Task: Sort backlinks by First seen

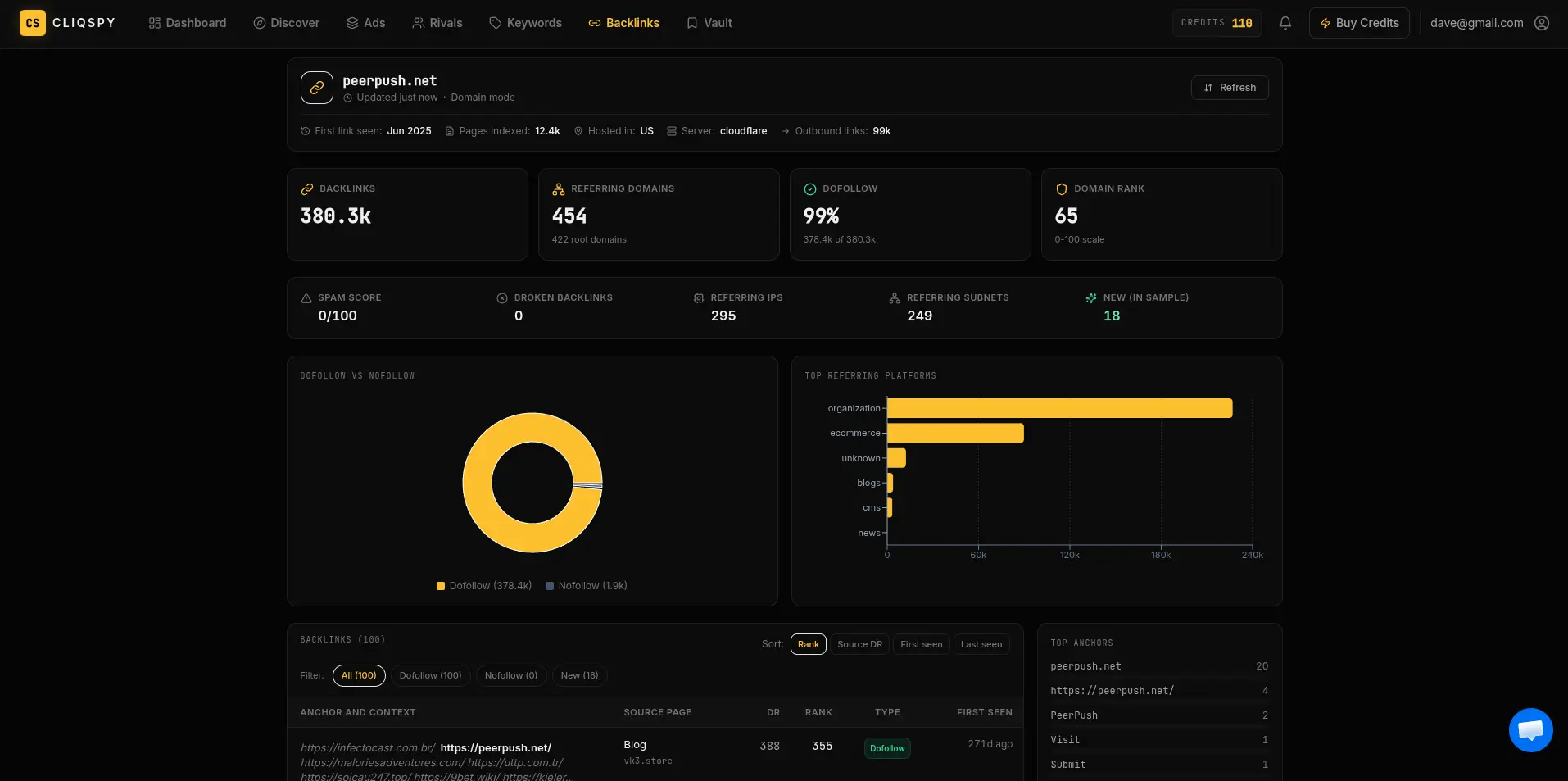Action: point(922,644)
